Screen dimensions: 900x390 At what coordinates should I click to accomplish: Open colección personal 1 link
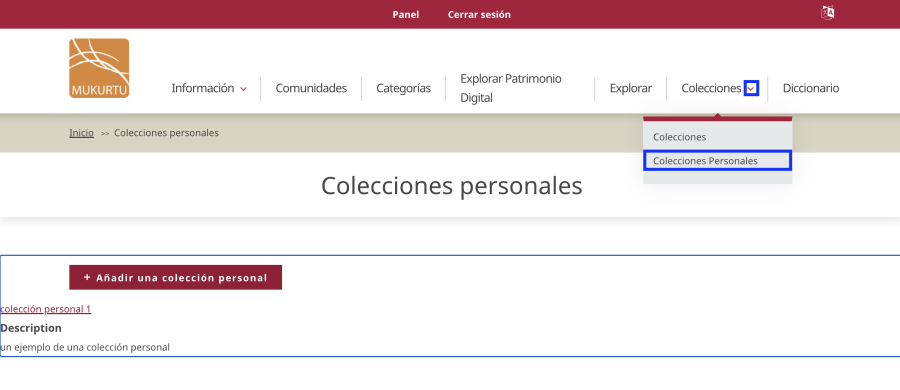(45, 309)
